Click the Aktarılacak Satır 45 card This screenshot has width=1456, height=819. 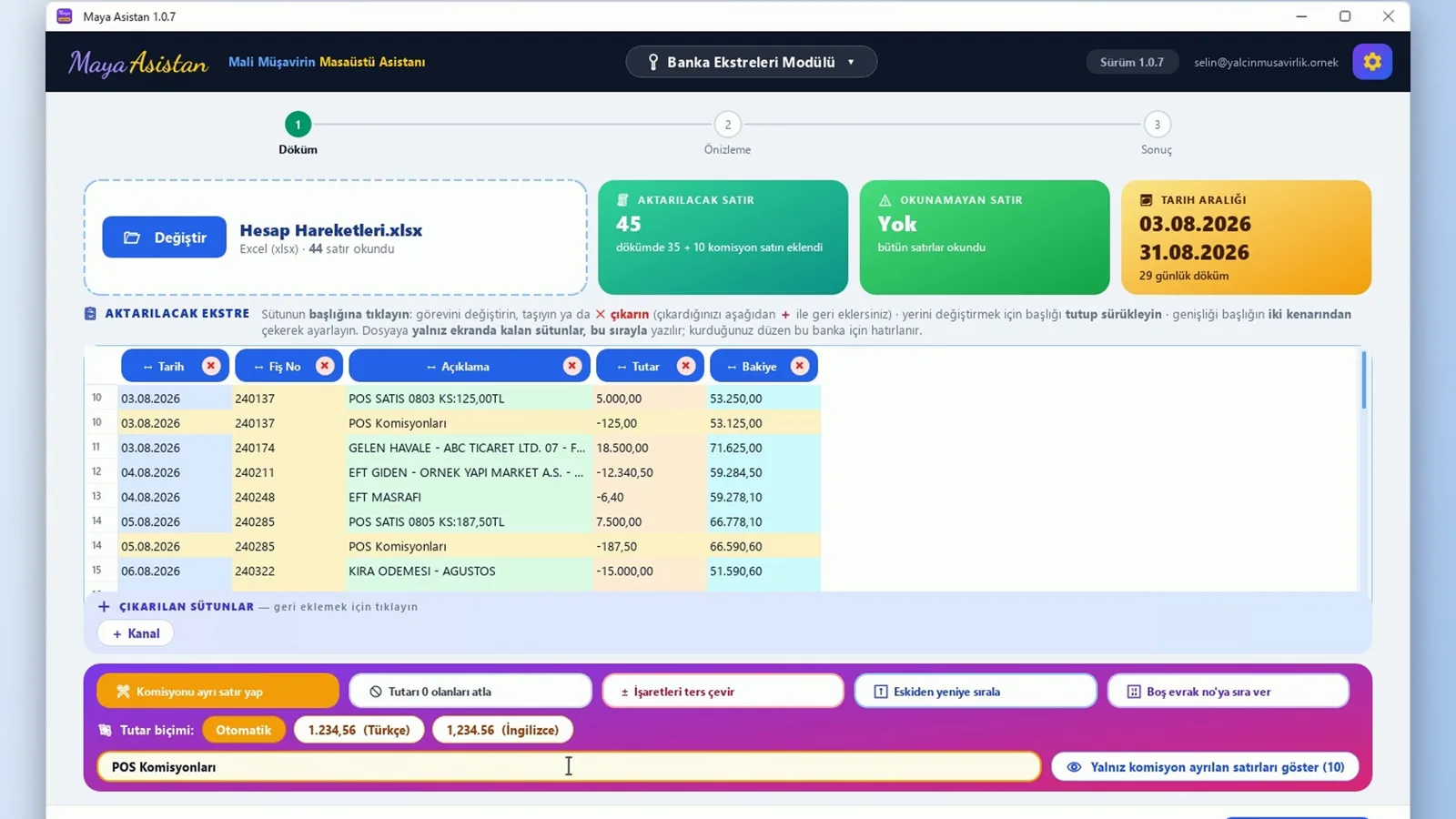(723, 238)
